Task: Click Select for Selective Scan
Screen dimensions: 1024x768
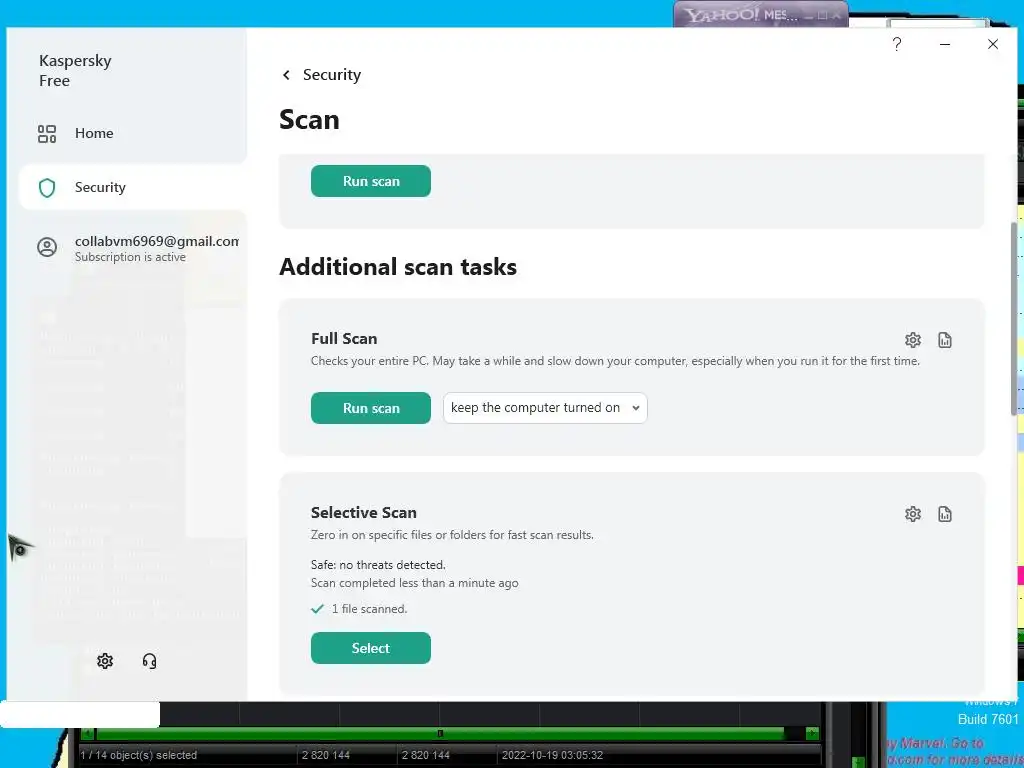Action: click(370, 648)
